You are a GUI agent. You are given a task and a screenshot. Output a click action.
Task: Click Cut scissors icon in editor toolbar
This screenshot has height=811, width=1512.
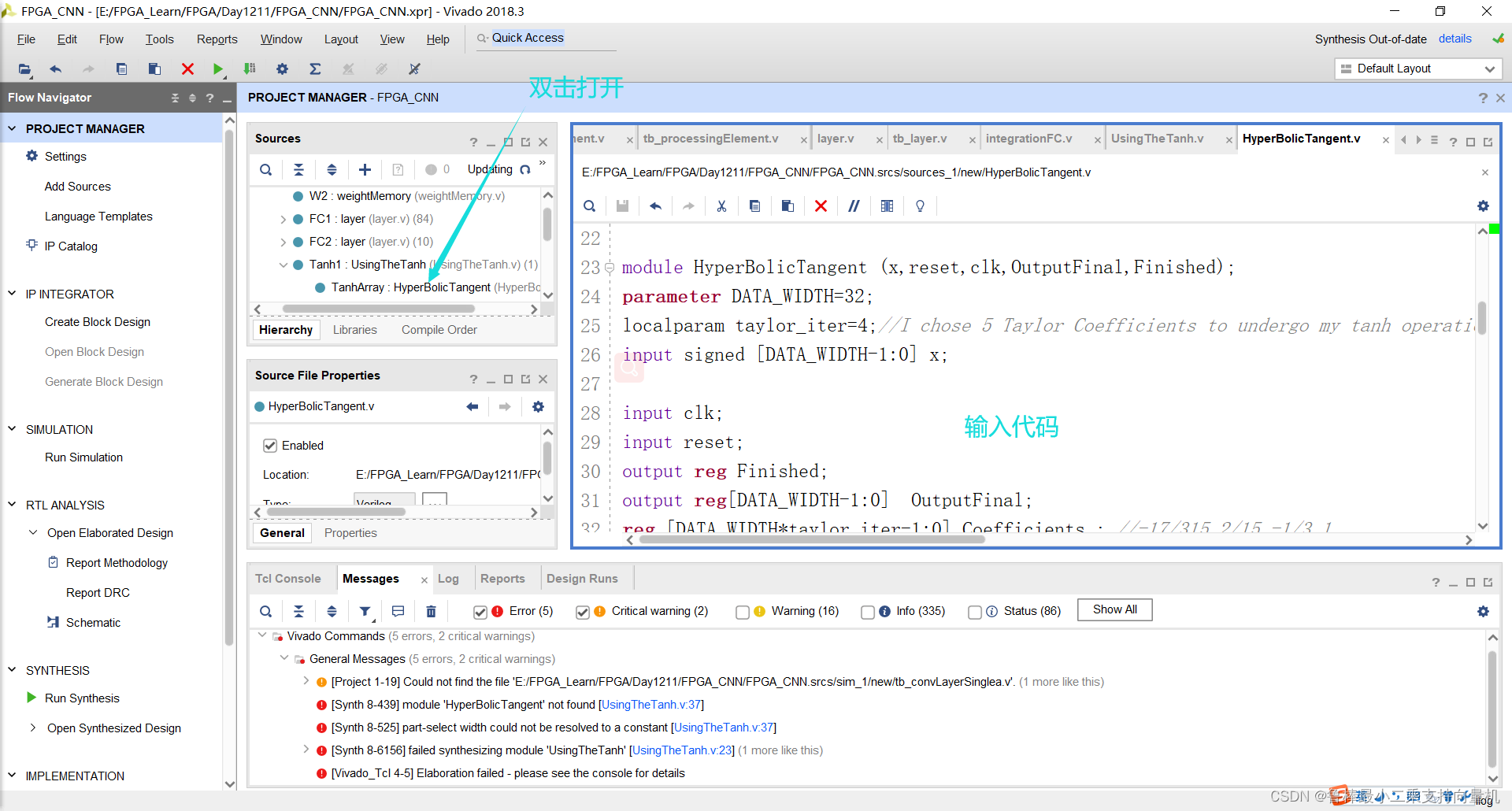pyautogui.click(x=721, y=206)
